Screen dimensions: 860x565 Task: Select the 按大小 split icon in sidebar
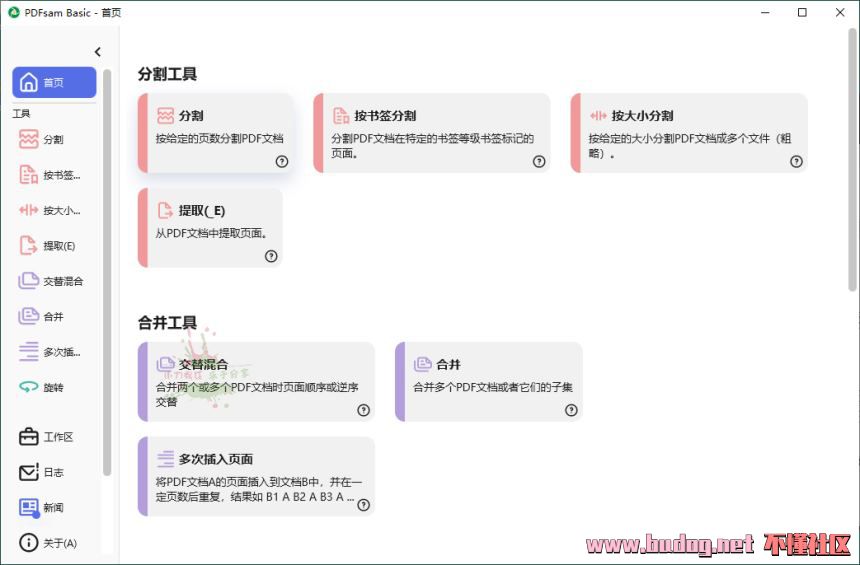click(29, 210)
